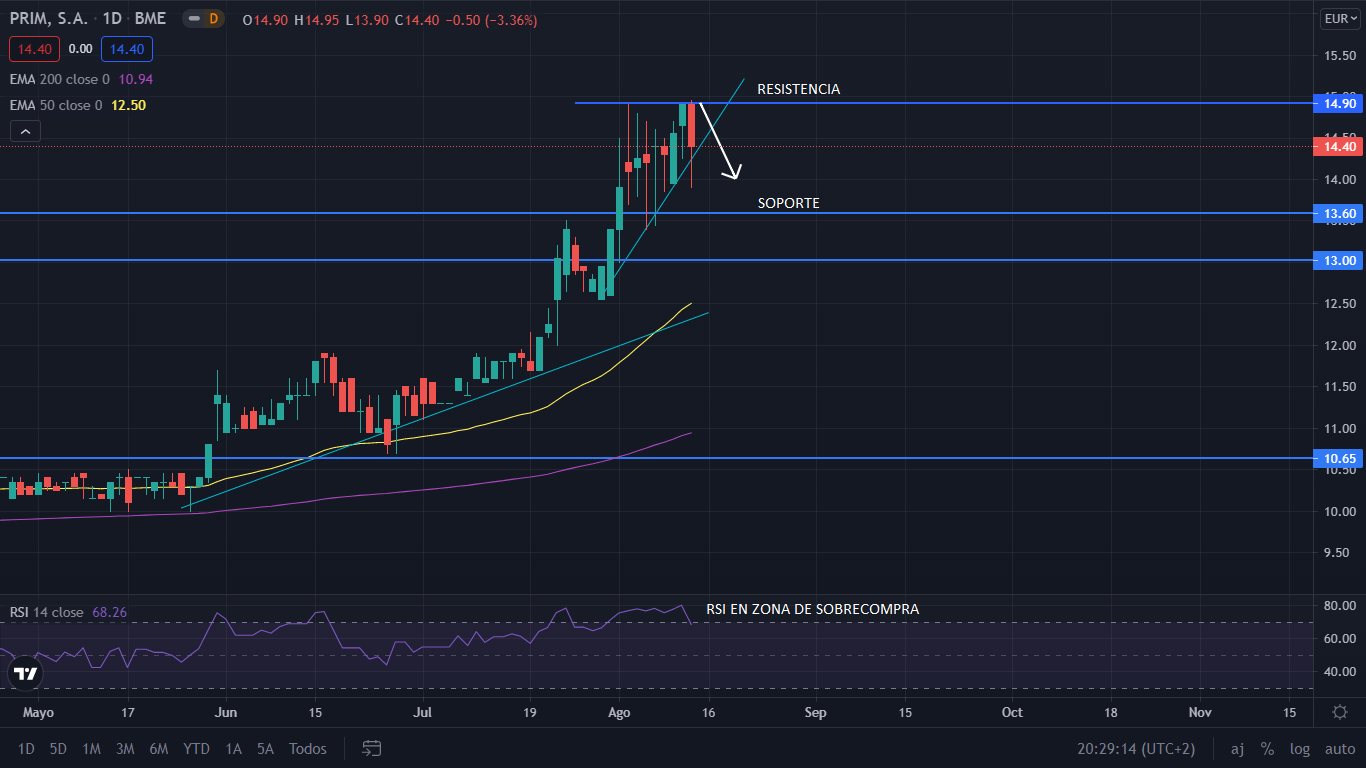The height and width of the screenshot is (768, 1366).
Task: Collapse the indicator legend chevron
Action: point(26,131)
